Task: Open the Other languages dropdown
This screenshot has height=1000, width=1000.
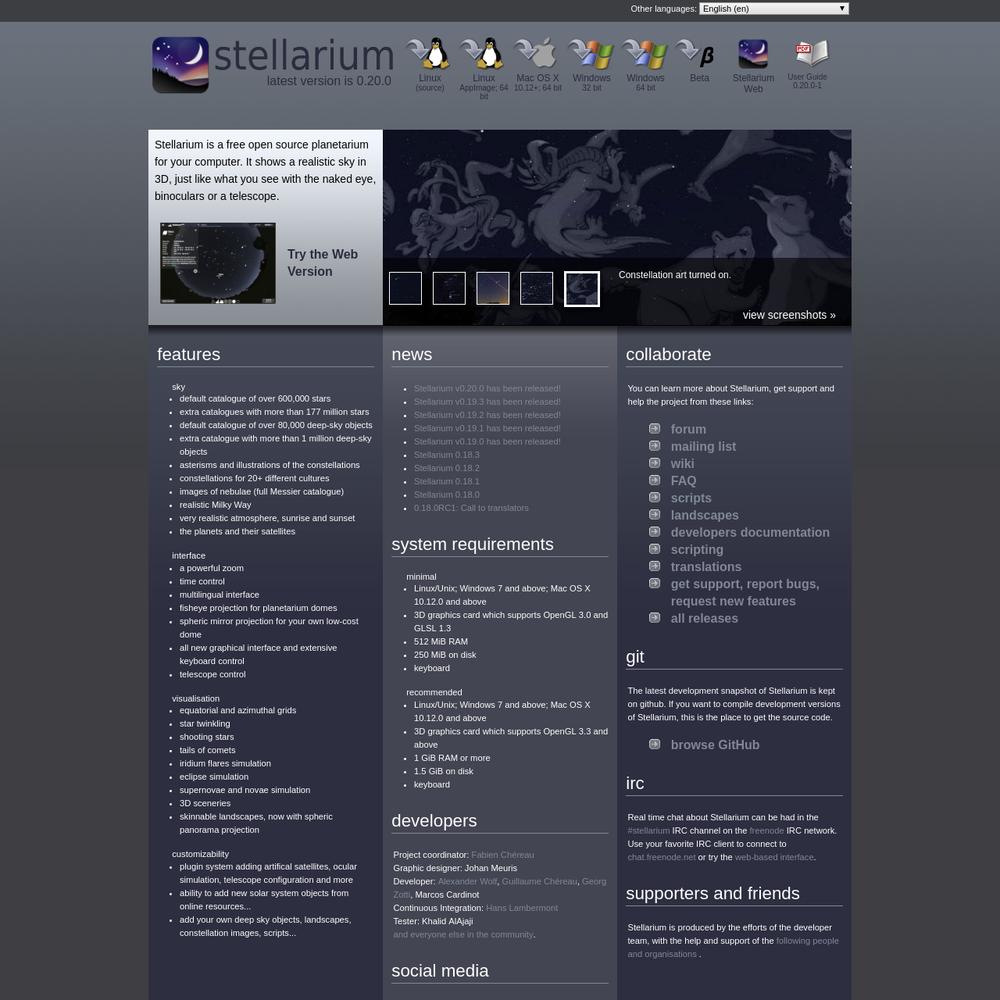Action: click(774, 8)
